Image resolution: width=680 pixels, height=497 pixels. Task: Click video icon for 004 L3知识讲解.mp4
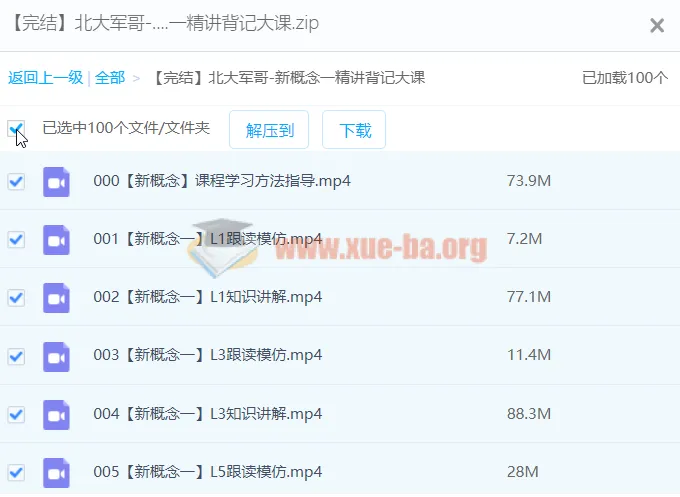click(x=56, y=413)
